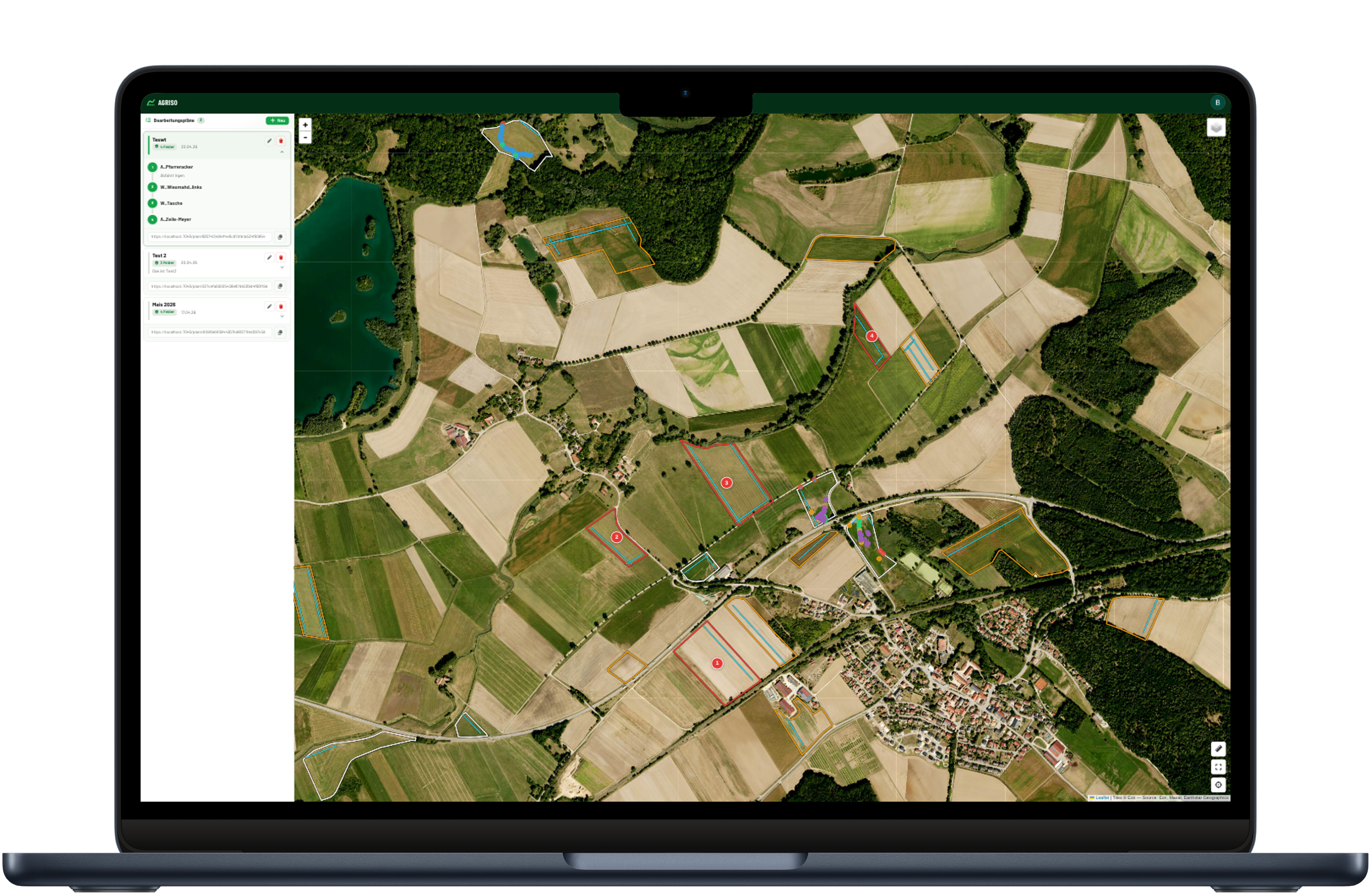The width and height of the screenshot is (1372, 895).
Task: Edit the Test 2 plan with its pencil icon
Action: pyautogui.click(x=269, y=258)
